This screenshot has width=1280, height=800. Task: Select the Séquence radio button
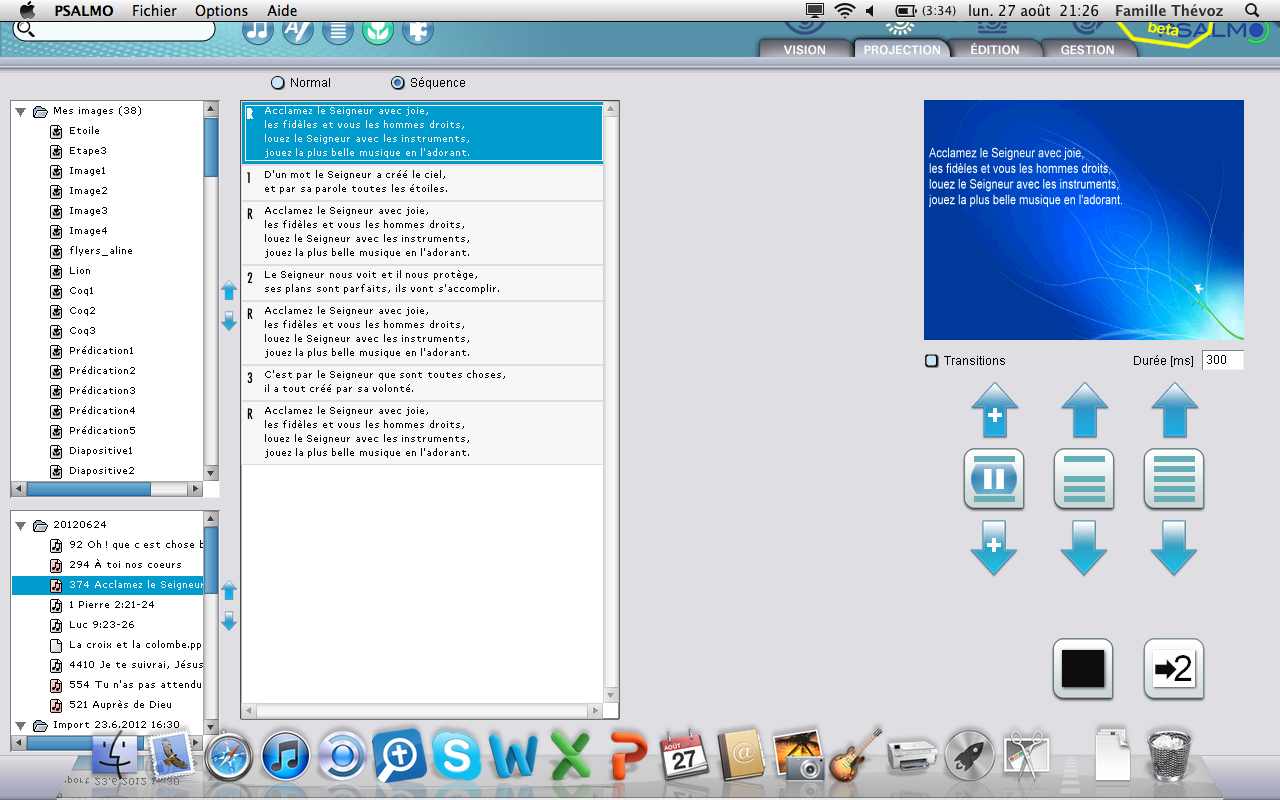(397, 83)
